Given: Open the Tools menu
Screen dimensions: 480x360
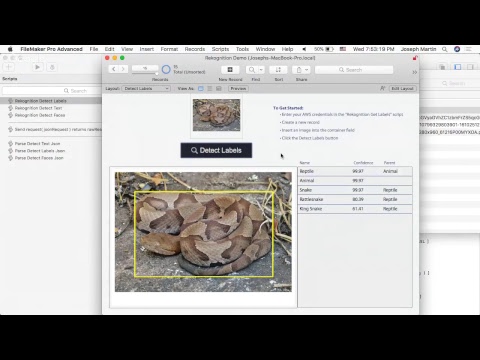Looking at the screenshot, I should pos(242,49).
